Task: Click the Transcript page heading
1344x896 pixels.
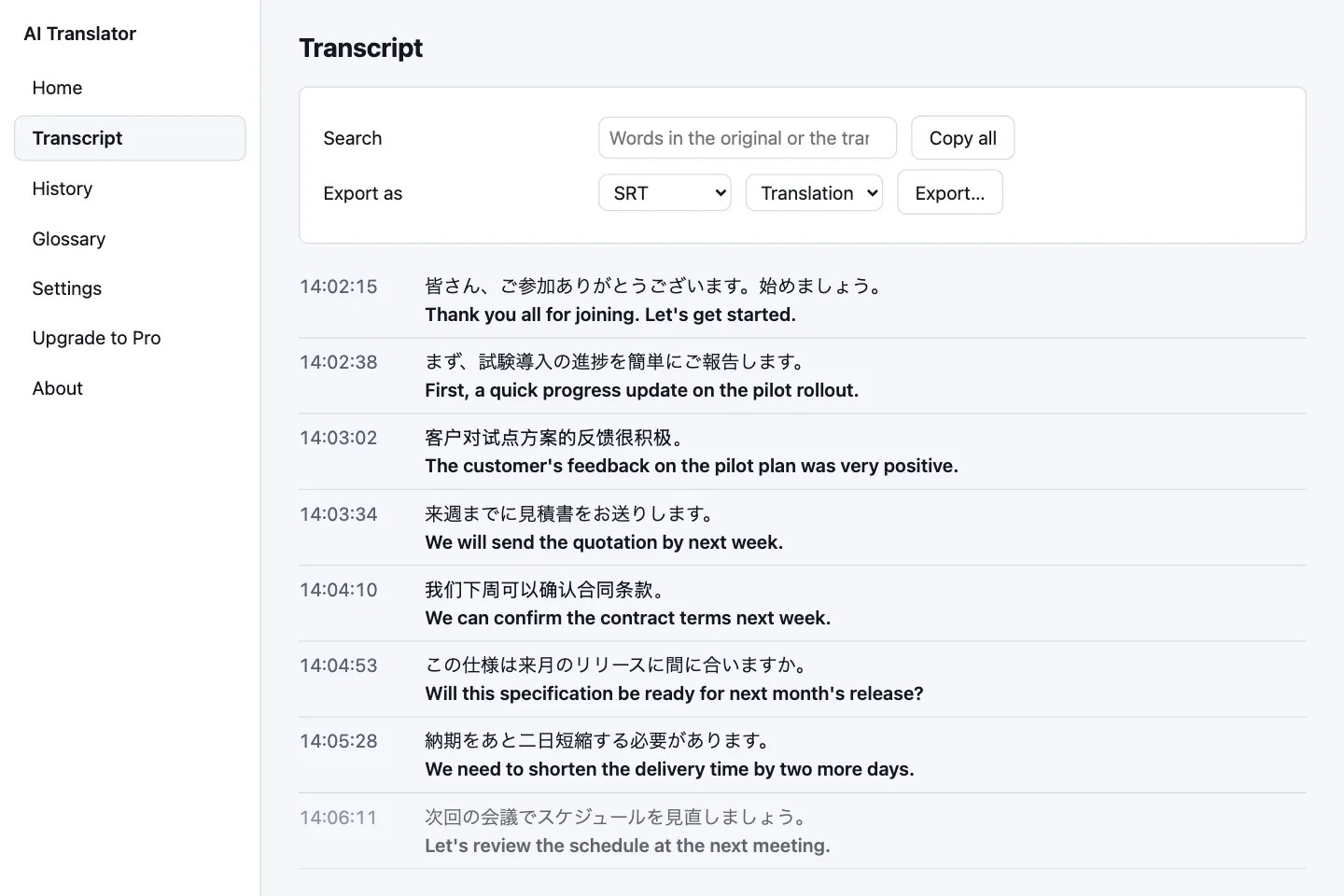Action: pos(361,49)
